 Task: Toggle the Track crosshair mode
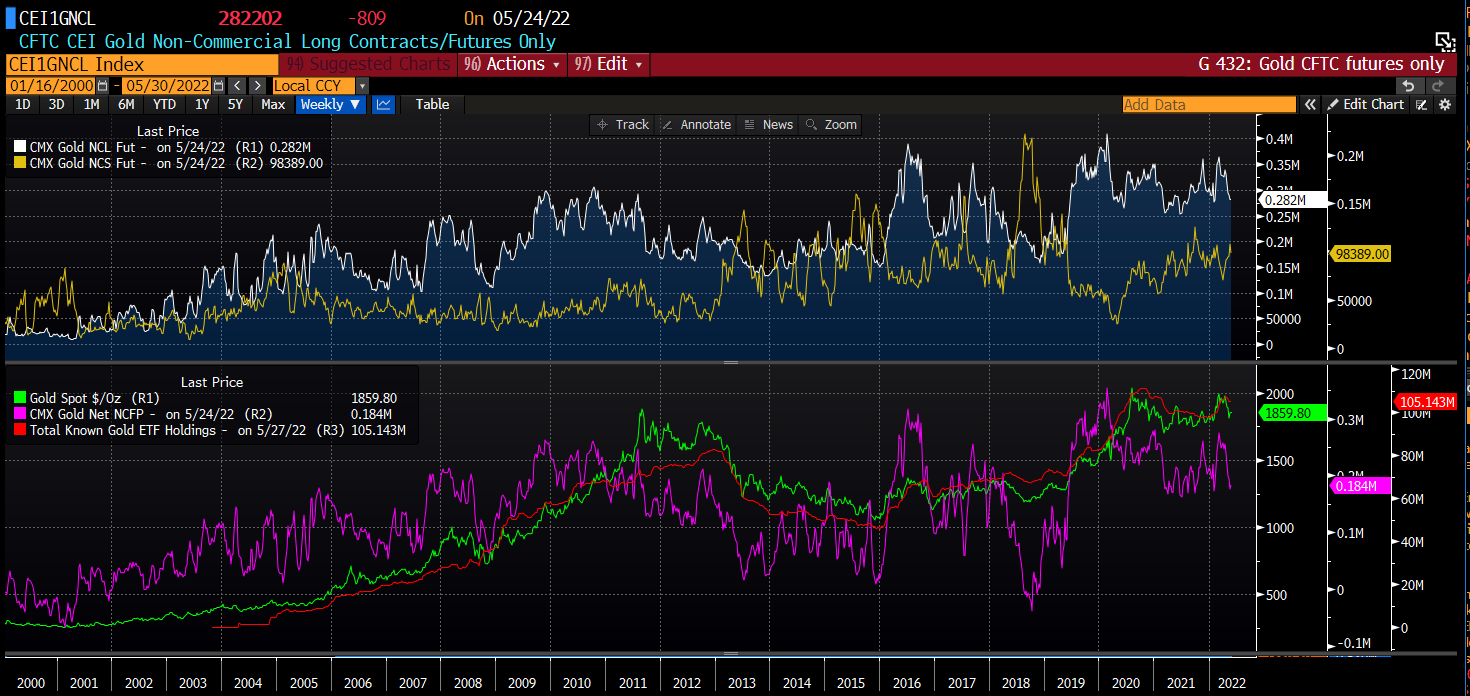click(x=622, y=125)
